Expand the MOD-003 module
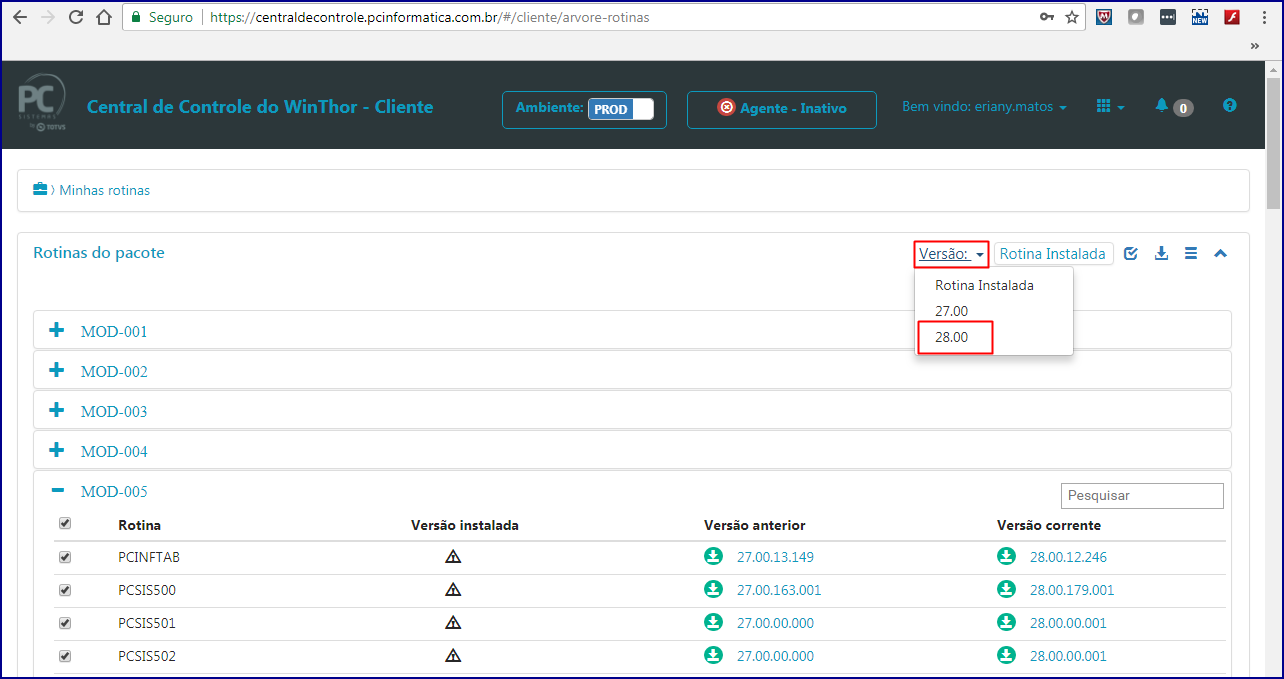Image resolution: width=1284 pixels, height=679 pixels. coord(57,410)
